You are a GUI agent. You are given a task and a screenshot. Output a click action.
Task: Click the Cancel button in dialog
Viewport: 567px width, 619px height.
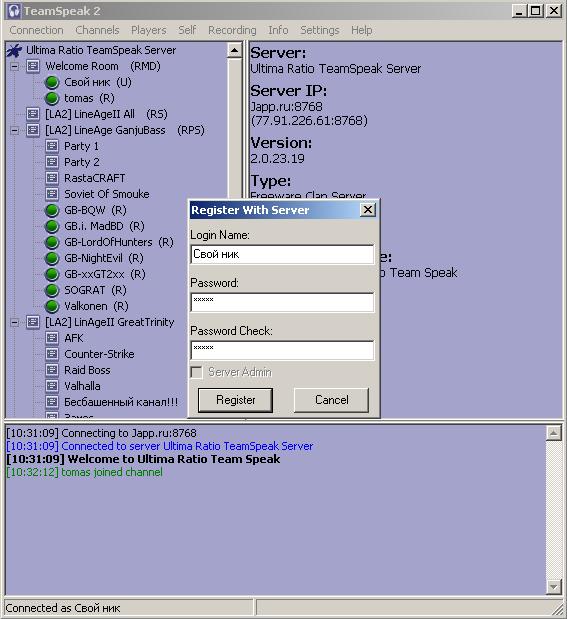click(x=332, y=400)
